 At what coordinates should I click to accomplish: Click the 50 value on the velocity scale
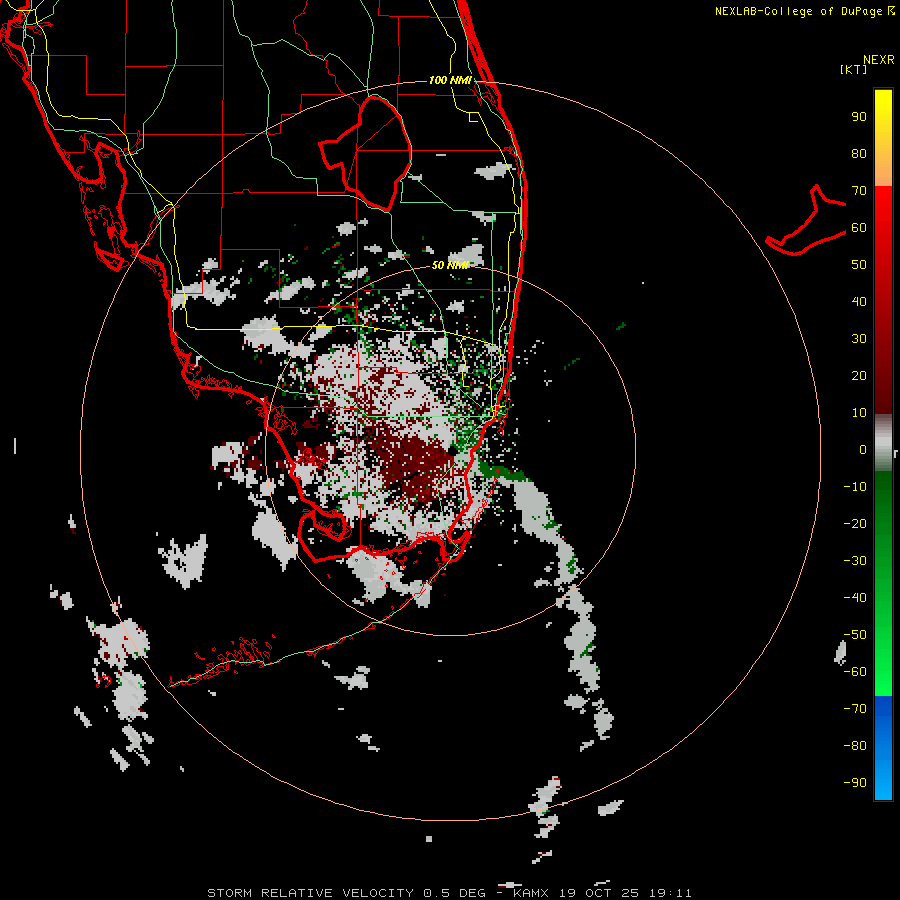click(x=859, y=265)
